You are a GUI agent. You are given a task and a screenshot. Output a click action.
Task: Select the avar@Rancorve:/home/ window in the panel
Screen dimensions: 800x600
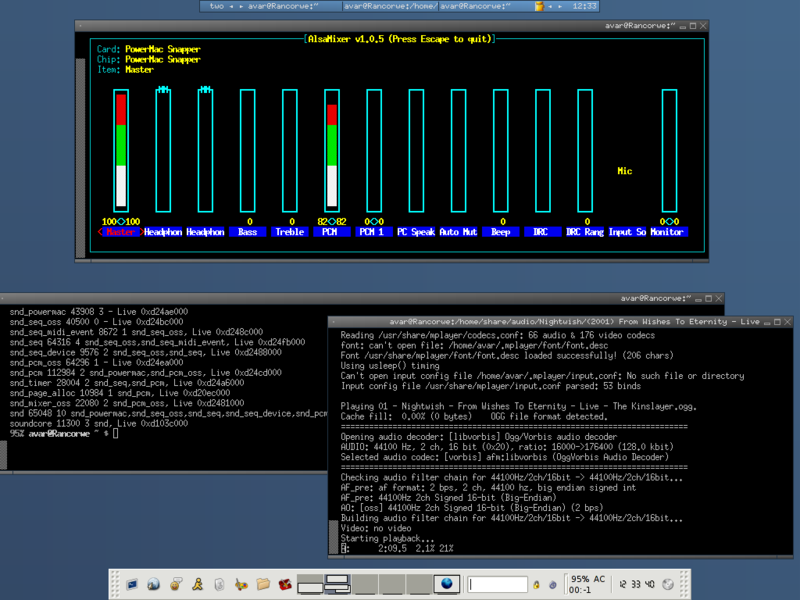pyautogui.click(x=388, y=7)
